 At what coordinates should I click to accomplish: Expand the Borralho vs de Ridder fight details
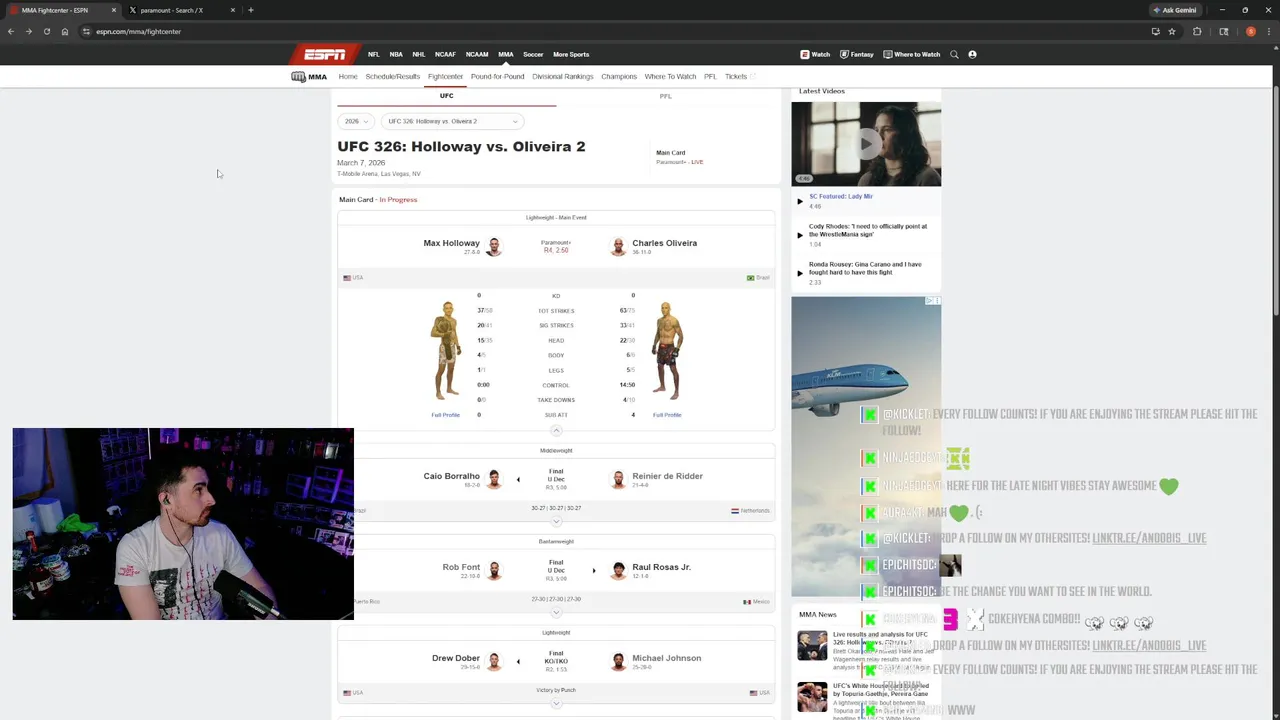(556, 521)
